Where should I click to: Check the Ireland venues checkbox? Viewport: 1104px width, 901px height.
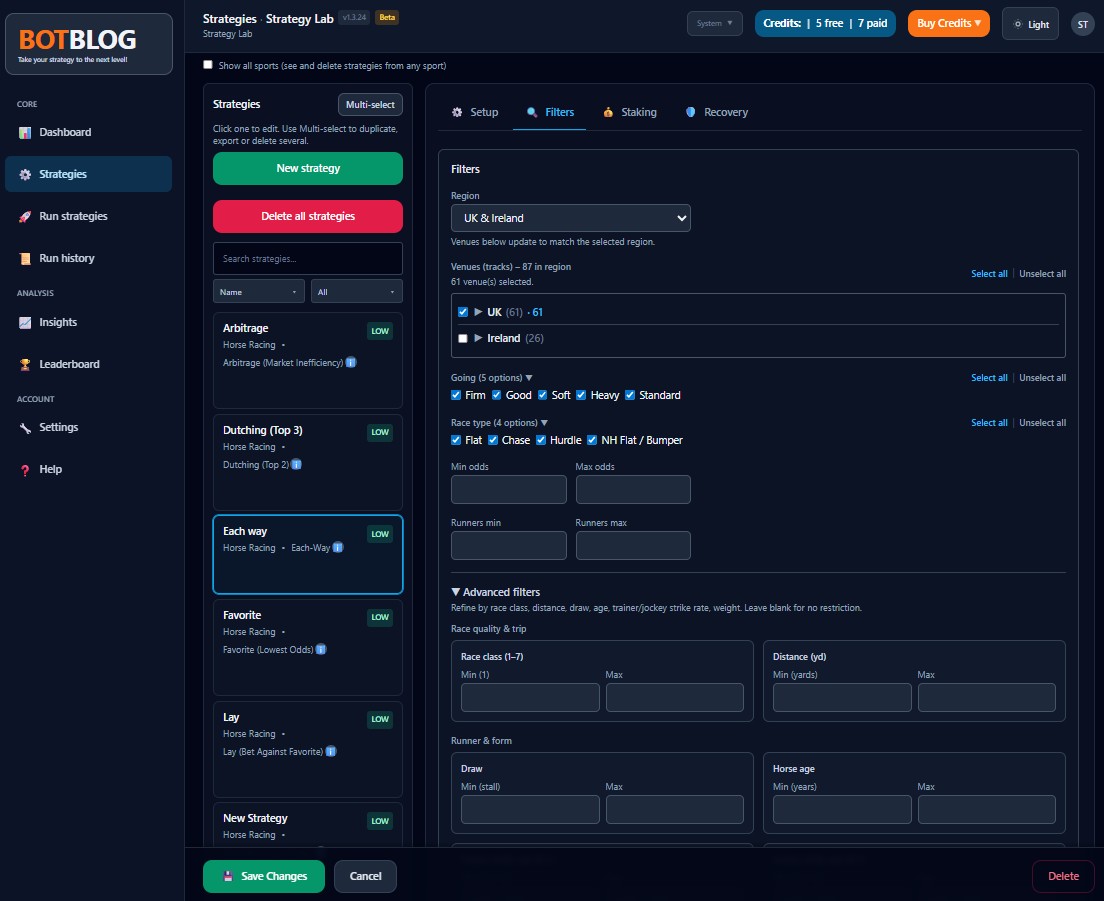click(462, 338)
